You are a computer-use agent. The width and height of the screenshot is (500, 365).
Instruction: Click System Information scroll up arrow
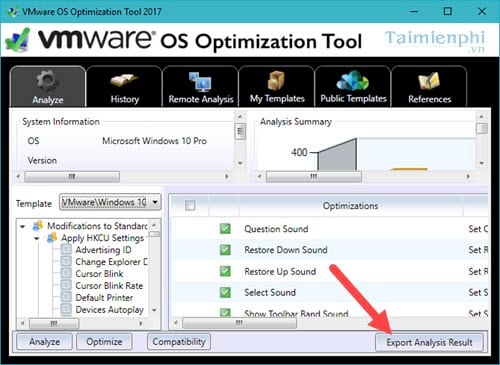(240, 116)
